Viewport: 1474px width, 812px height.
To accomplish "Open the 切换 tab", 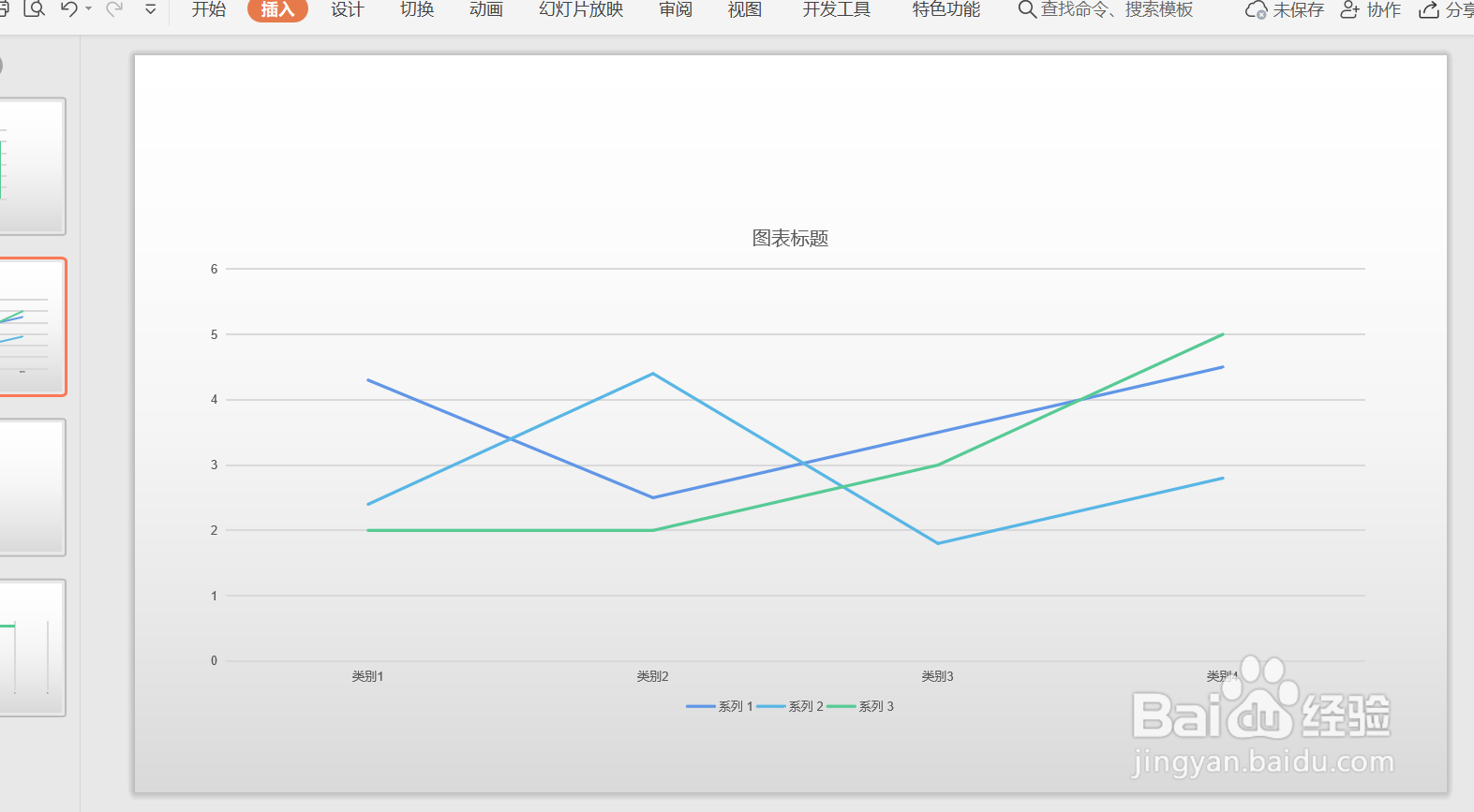I will click(417, 9).
